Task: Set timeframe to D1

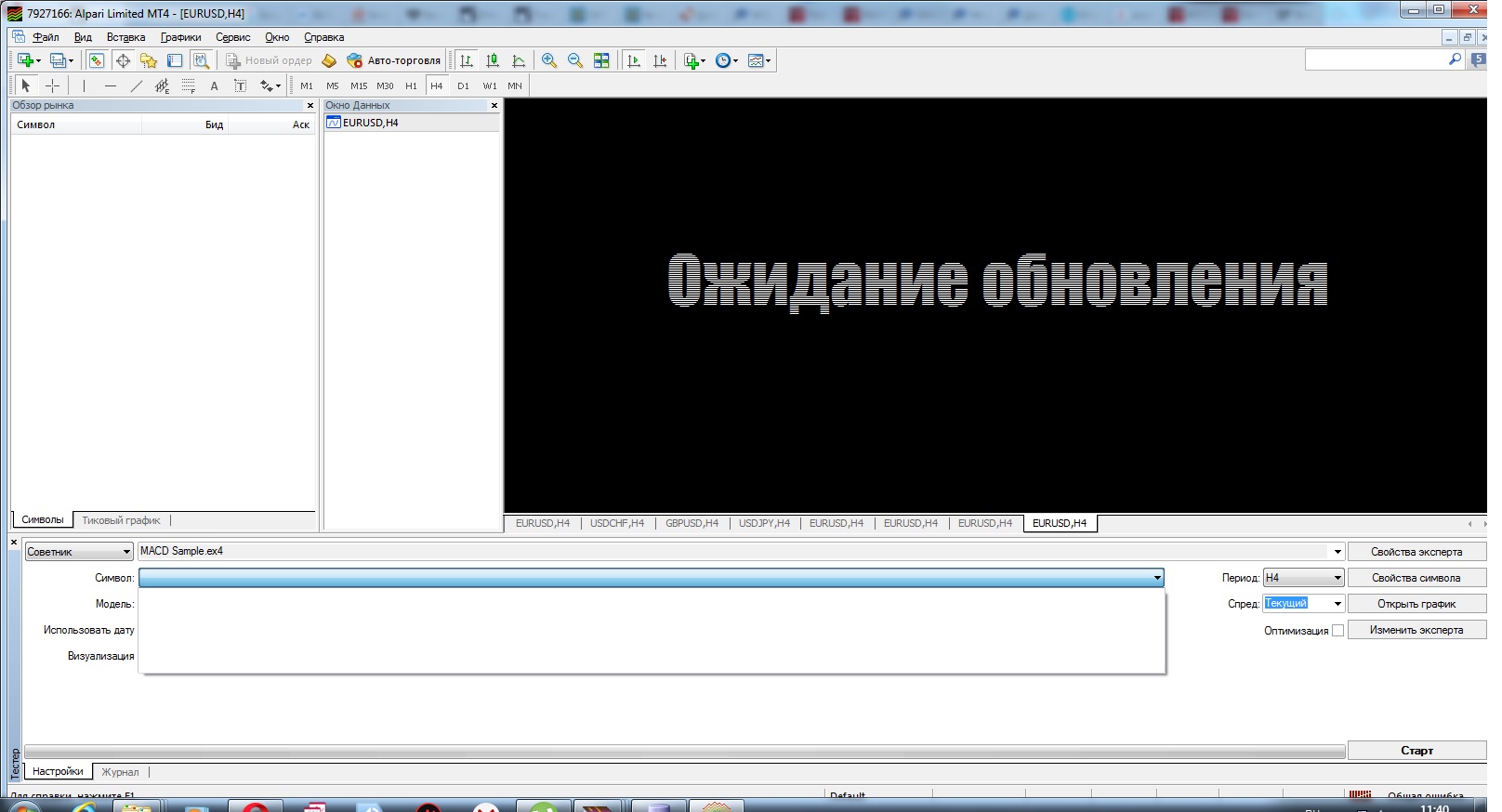Action: pyautogui.click(x=463, y=85)
